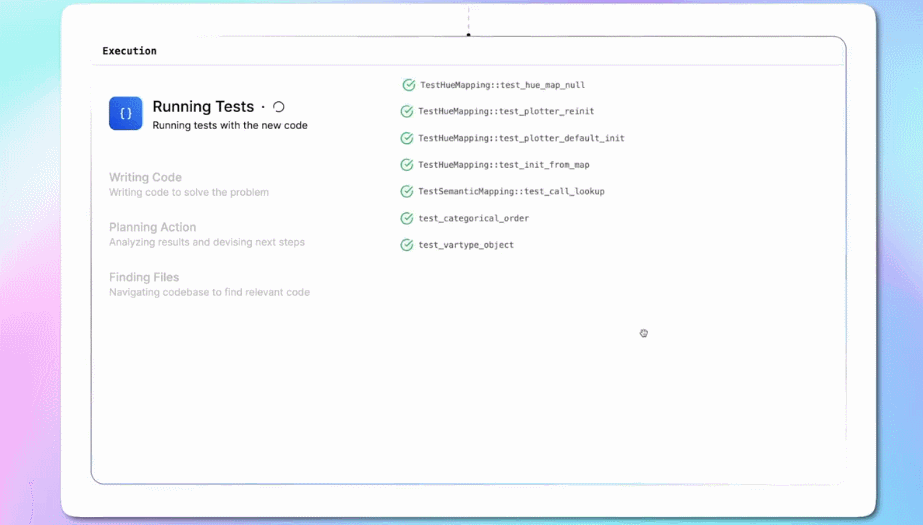Open the TestSemanticMapping::test_call_lookup result text
Screen dimensions: 923x525
[511, 191]
